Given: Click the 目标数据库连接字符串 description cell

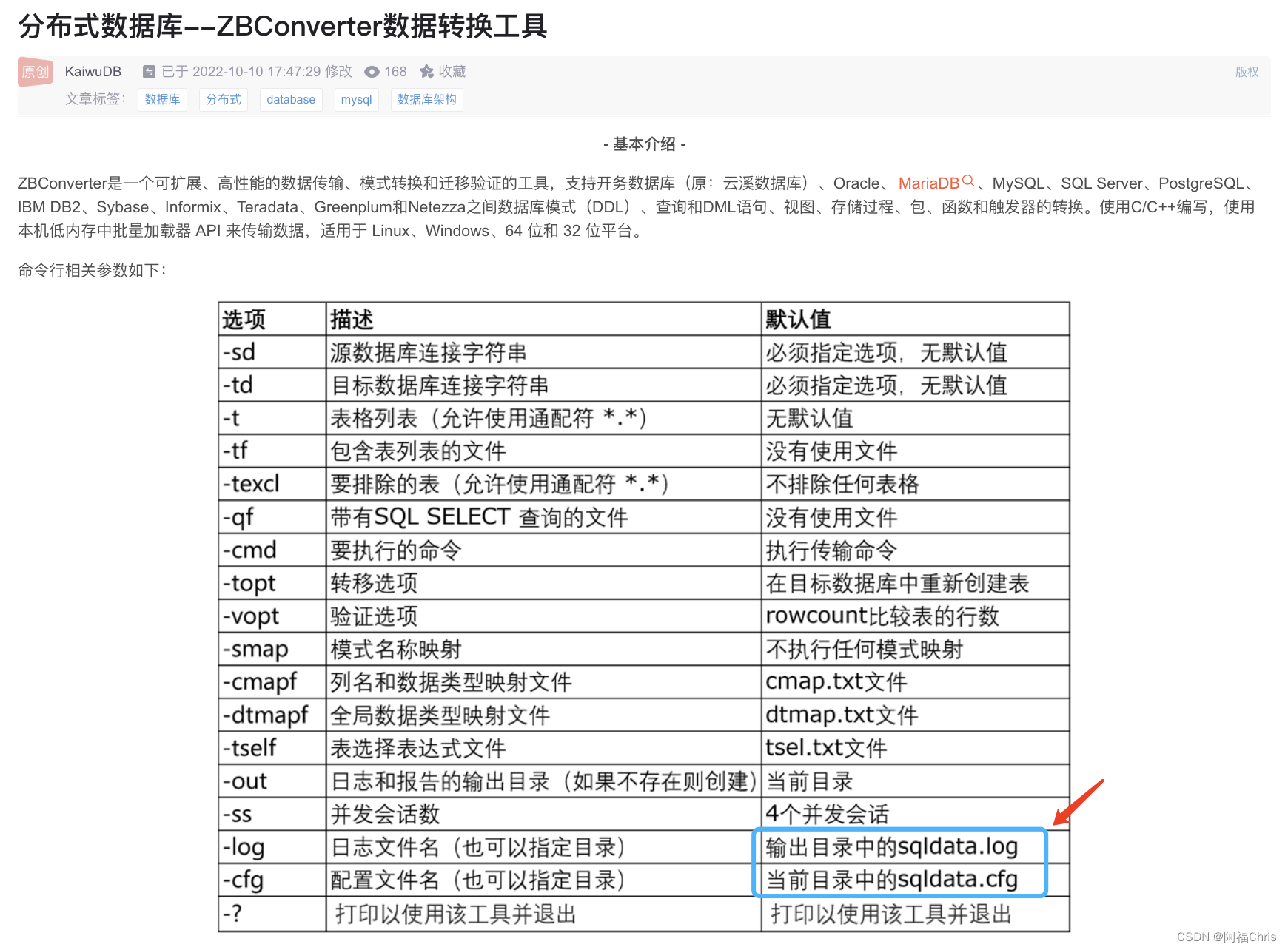Looking at the screenshot, I should 544,385.
